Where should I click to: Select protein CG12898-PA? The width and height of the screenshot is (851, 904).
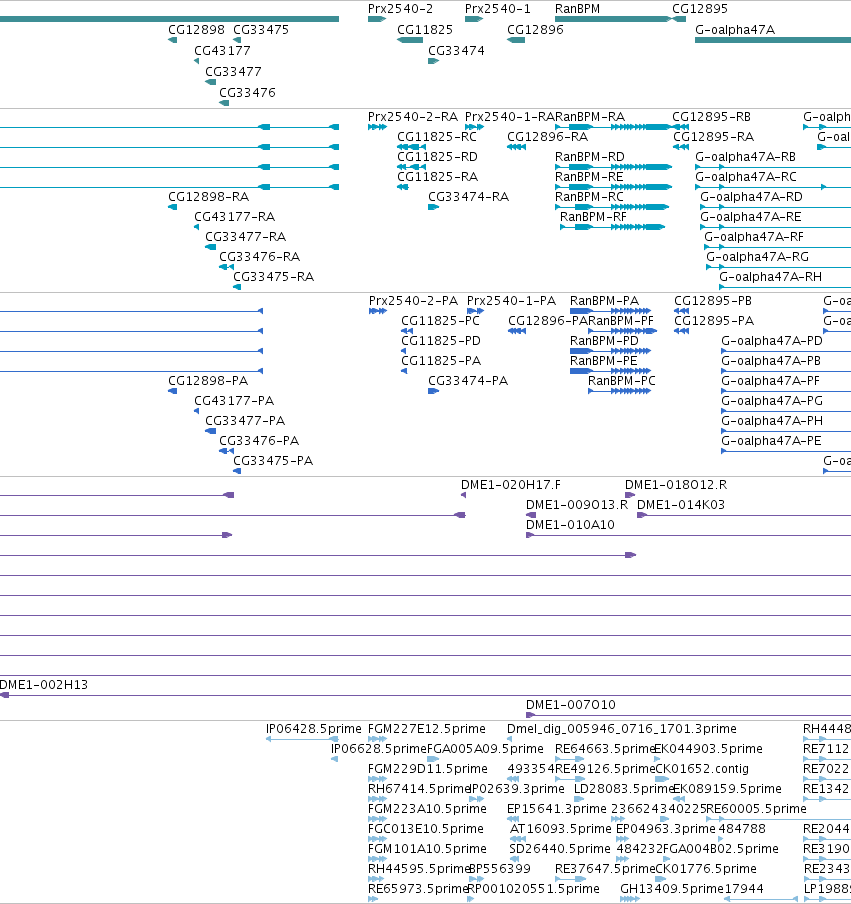click(x=208, y=381)
